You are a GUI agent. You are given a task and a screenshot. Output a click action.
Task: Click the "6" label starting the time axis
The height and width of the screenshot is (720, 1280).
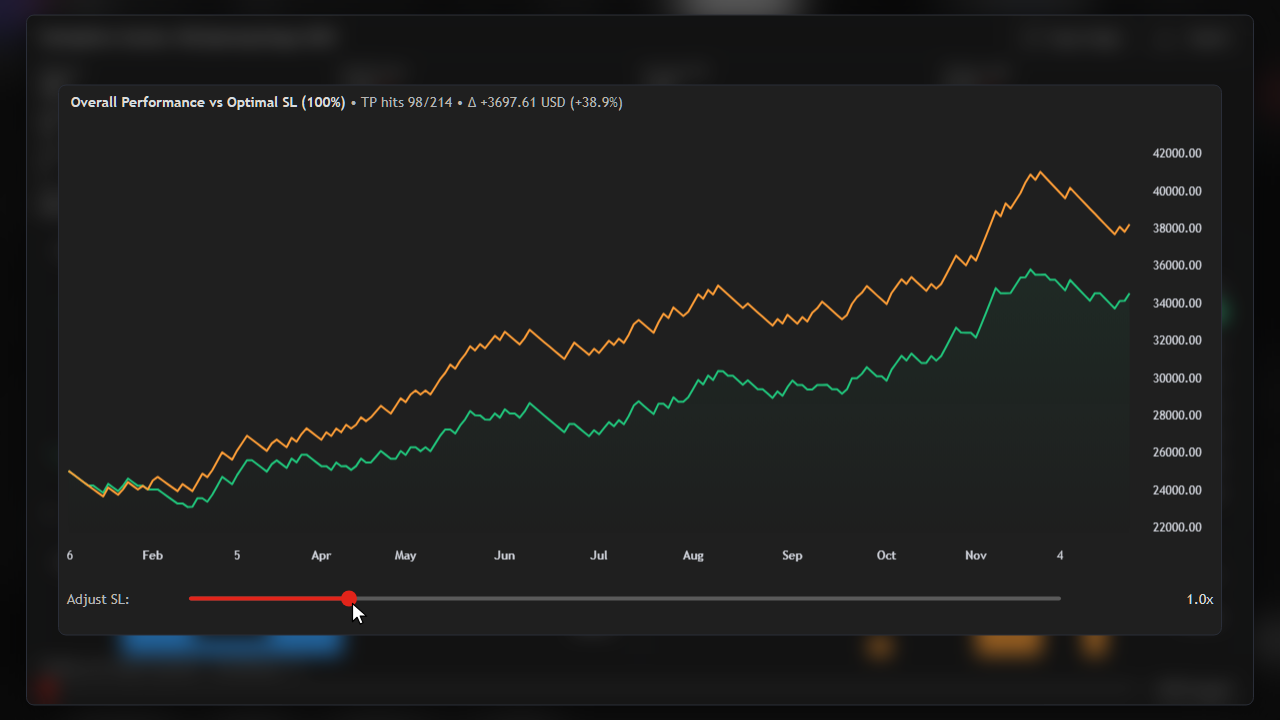[70, 555]
